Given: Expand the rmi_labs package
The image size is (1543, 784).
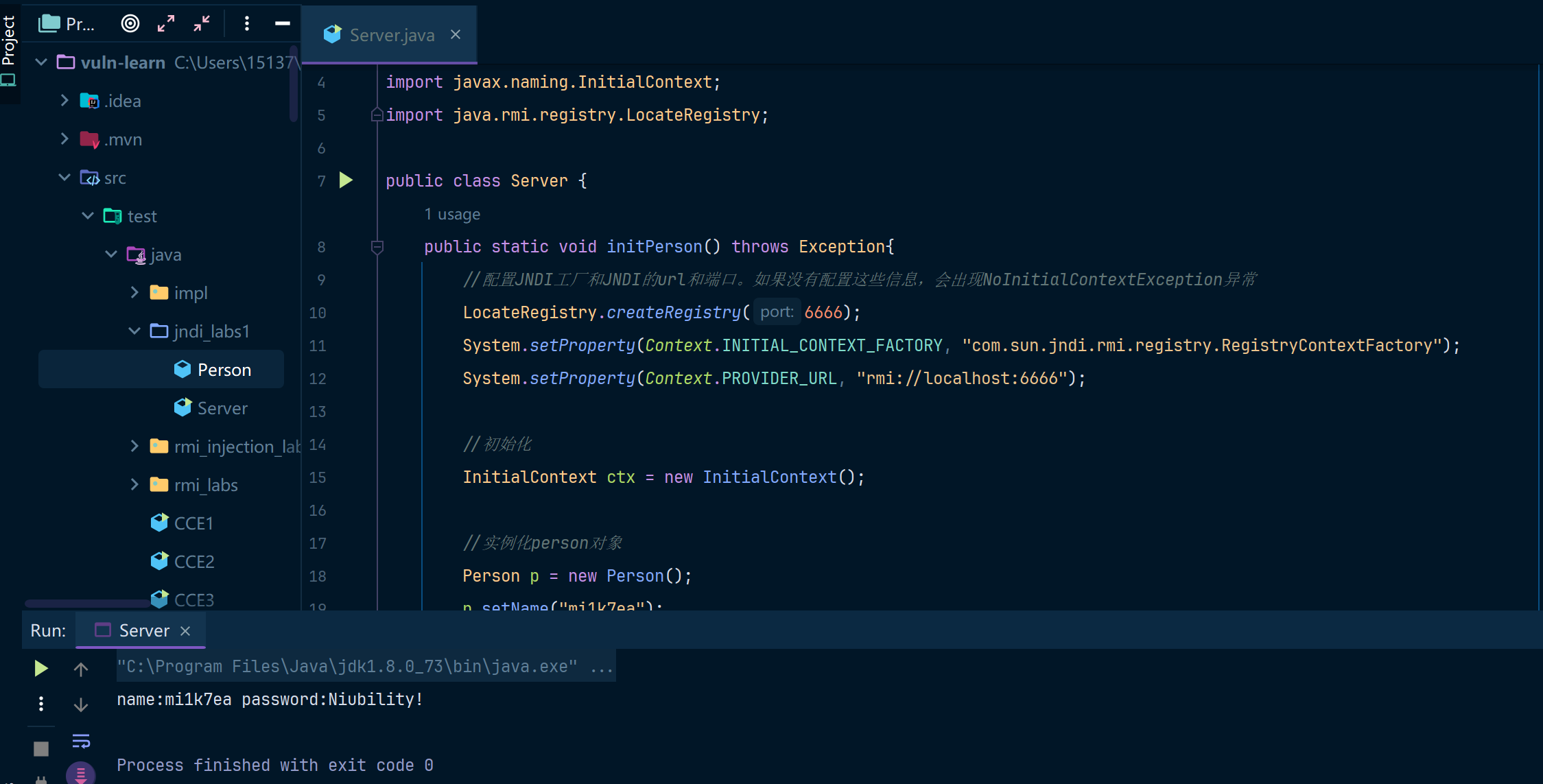Looking at the screenshot, I should tap(134, 485).
